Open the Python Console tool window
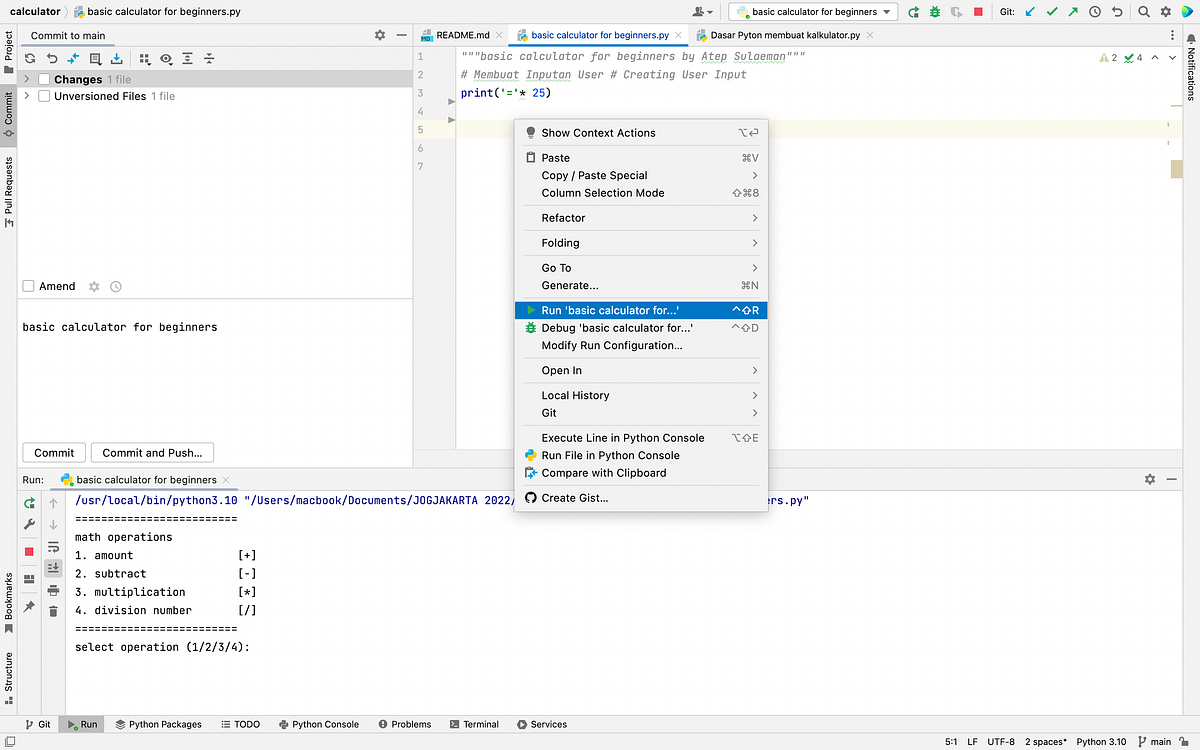1200x750 pixels. tap(319, 723)
